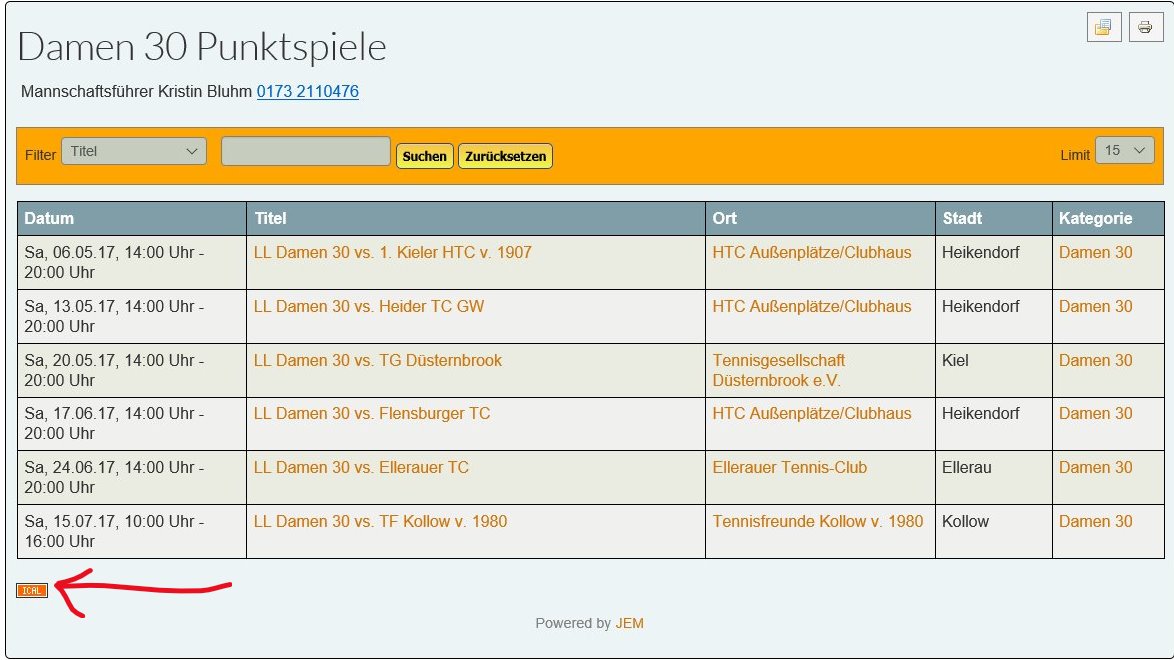The image size is (1174, 660).
Task: Open Tennisgesellschaft Düsternbrook e.V. venue link
Action: [778, 370]
